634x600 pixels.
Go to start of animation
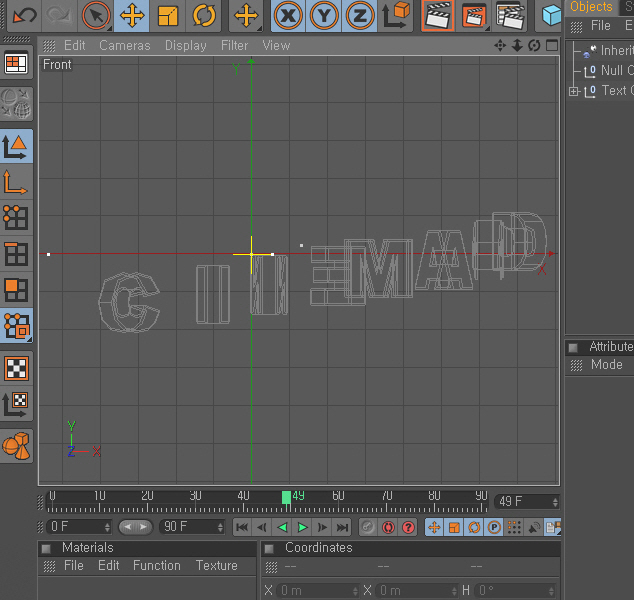coord(242,527)
